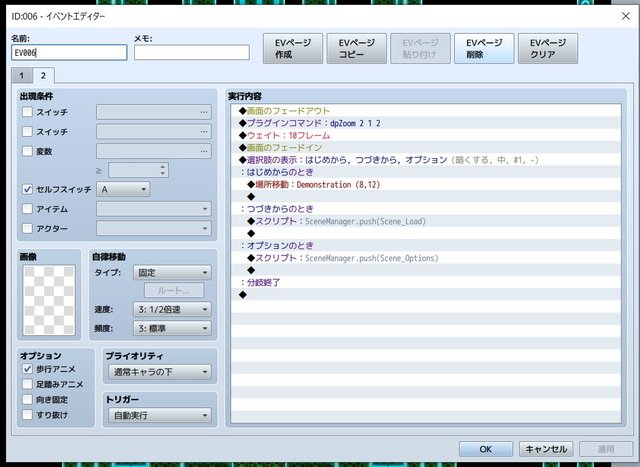
Task: Enable the Item (アイテム) condition checkbox
Action: [27, 209]
